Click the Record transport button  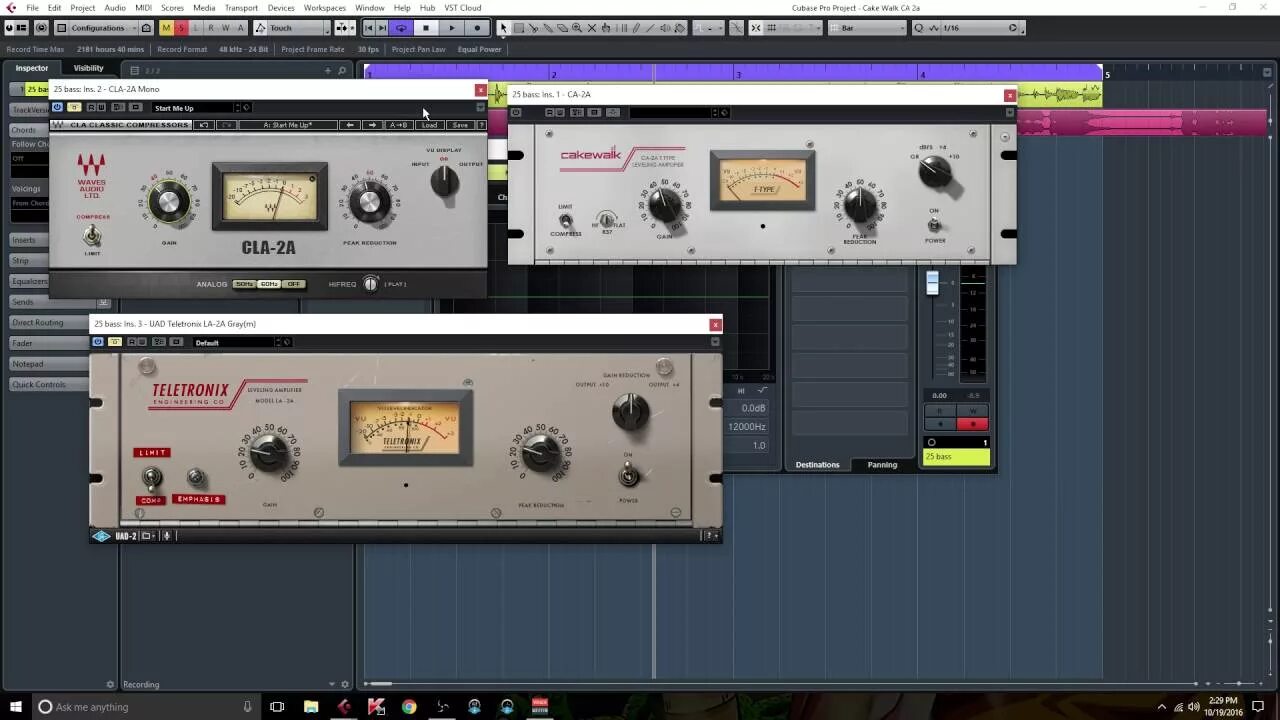pos(477,28)
